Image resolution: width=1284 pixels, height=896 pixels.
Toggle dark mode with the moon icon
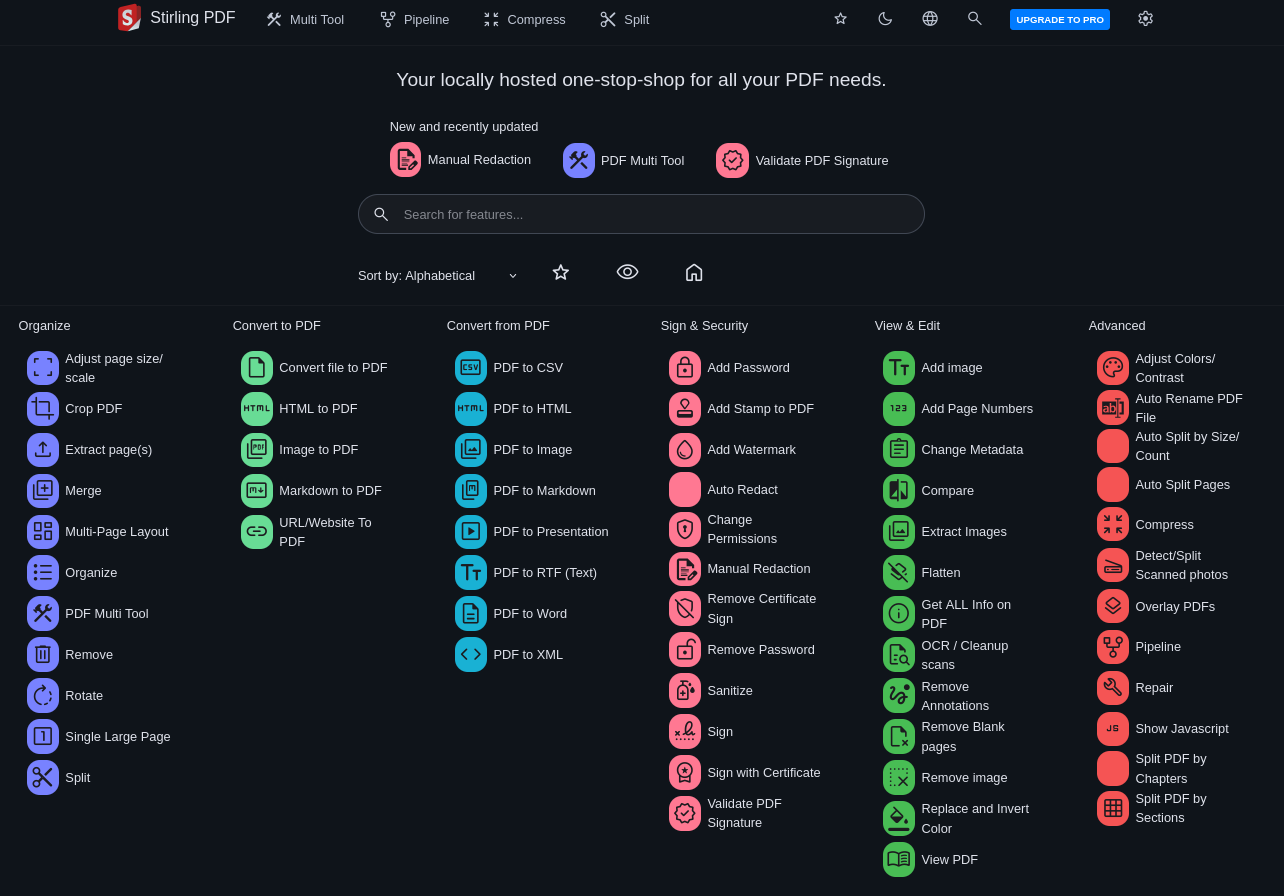coord(885,19)
